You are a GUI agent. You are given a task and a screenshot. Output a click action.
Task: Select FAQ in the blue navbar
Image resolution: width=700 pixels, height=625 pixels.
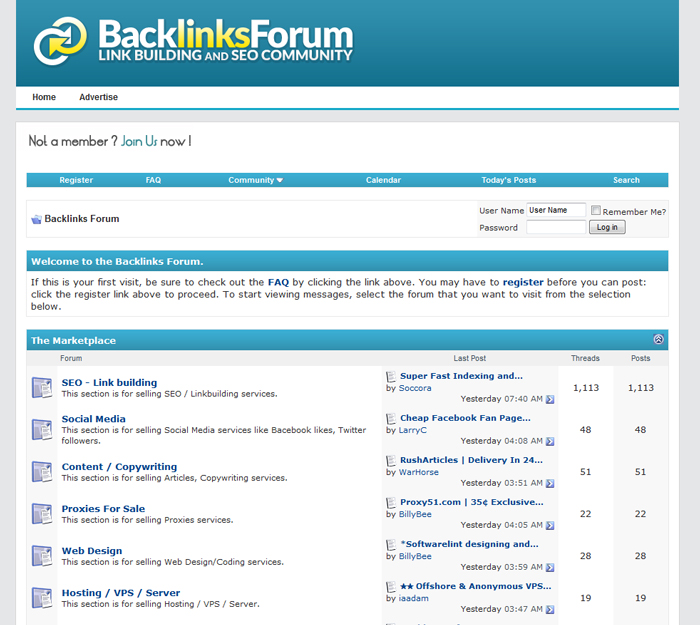153,180
